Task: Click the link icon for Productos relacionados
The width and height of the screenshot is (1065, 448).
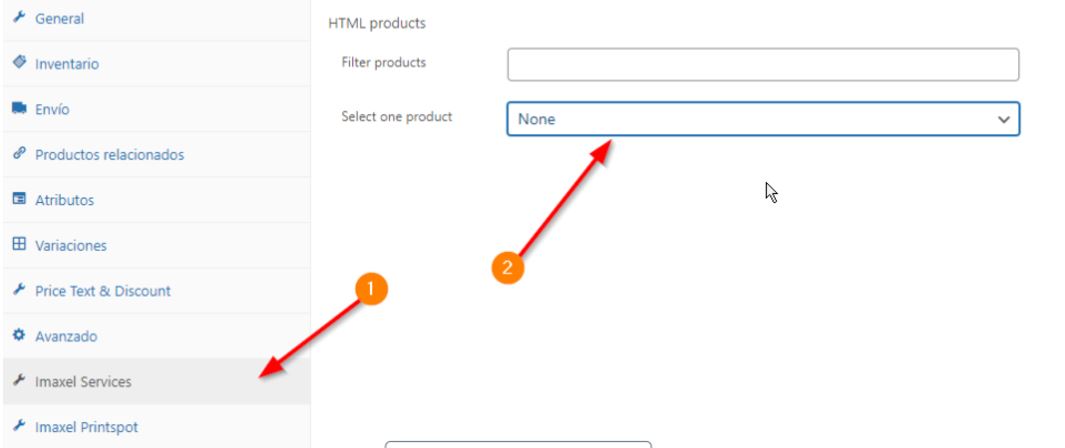Action: coord(18,154)
